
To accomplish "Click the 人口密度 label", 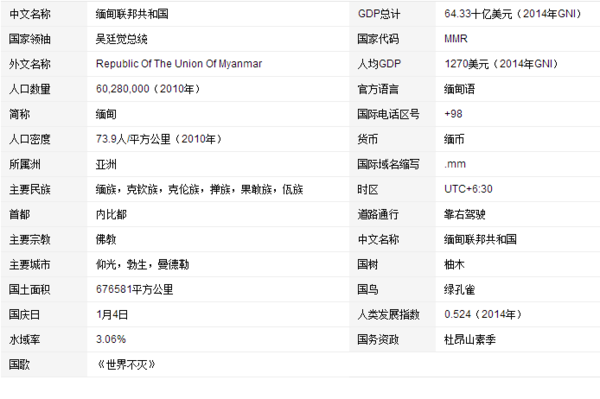I will coord(30,139).
